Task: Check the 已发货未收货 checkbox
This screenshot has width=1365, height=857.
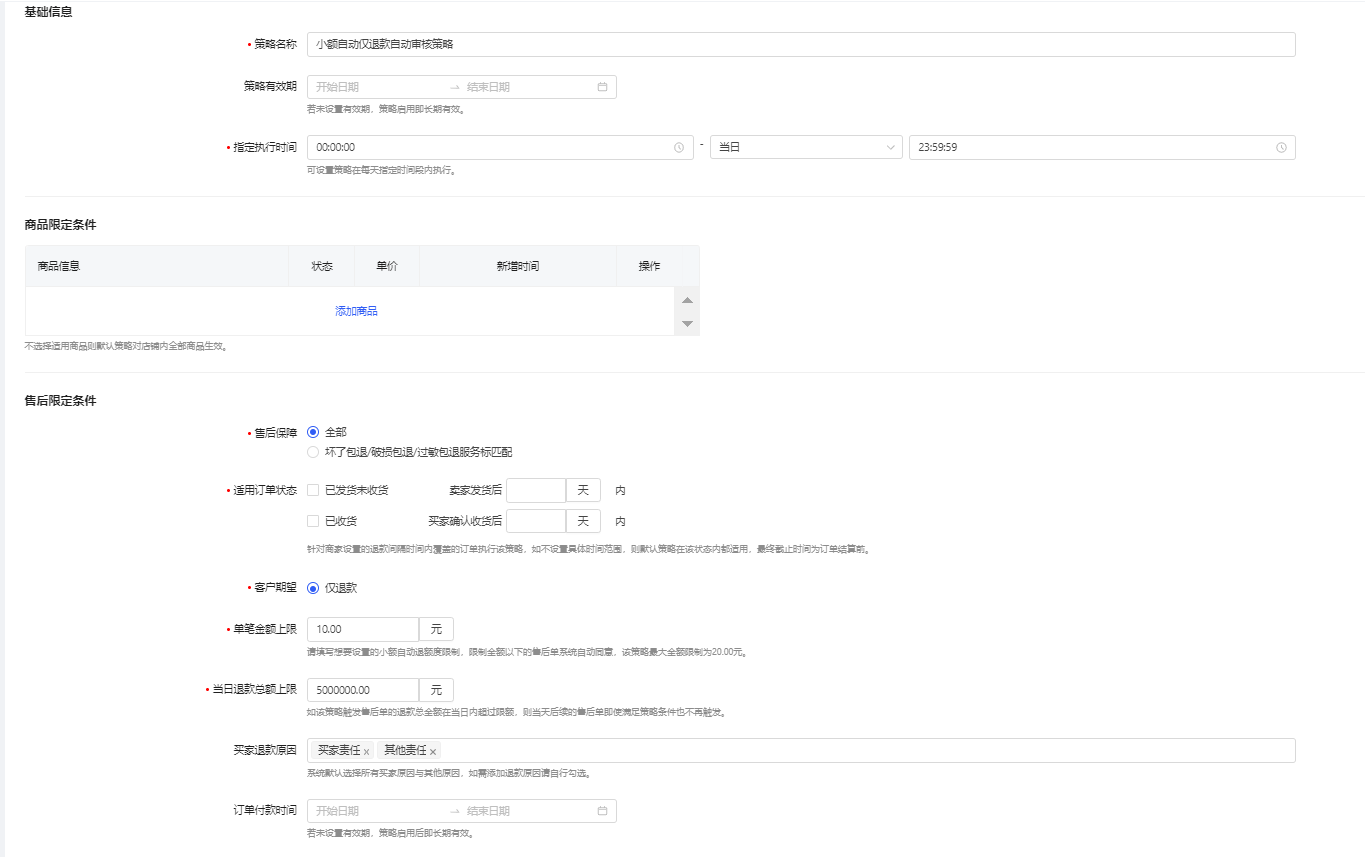Action: coord(313,490)
